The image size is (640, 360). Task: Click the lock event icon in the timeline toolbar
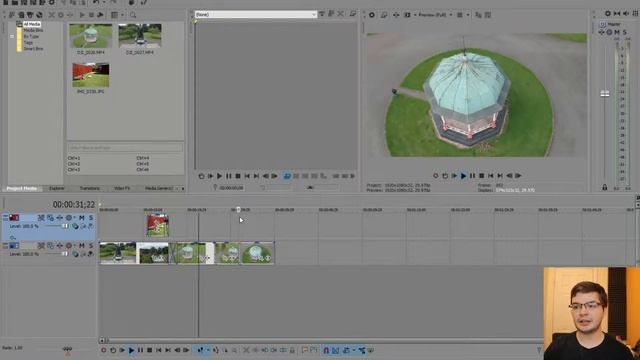[292, 350]
